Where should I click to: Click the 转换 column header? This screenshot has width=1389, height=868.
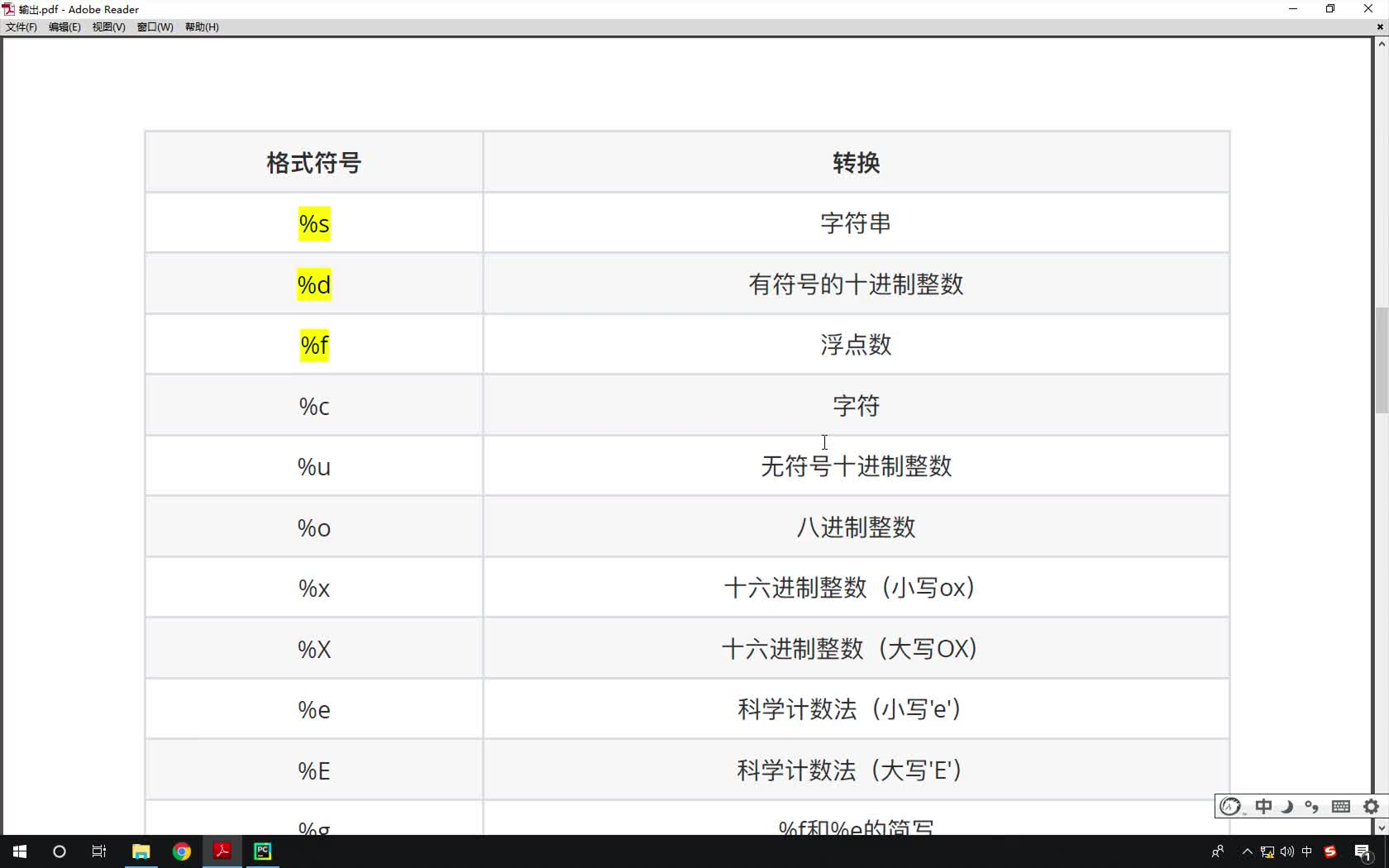(857, 163)
